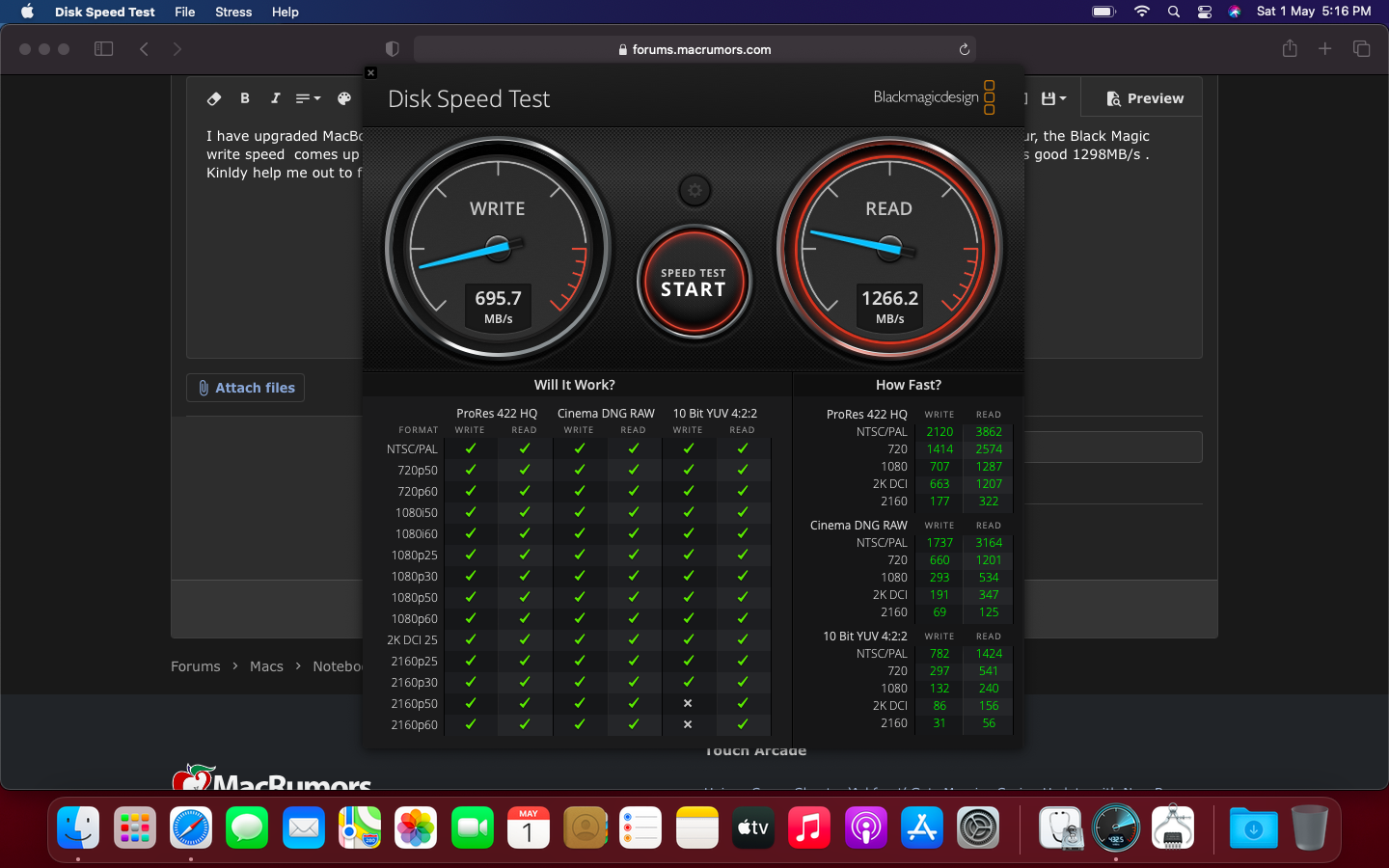Screen dimensions: 1389x868
Task: Select the 1424 YUV read value
Action: (x=989, y=654)
